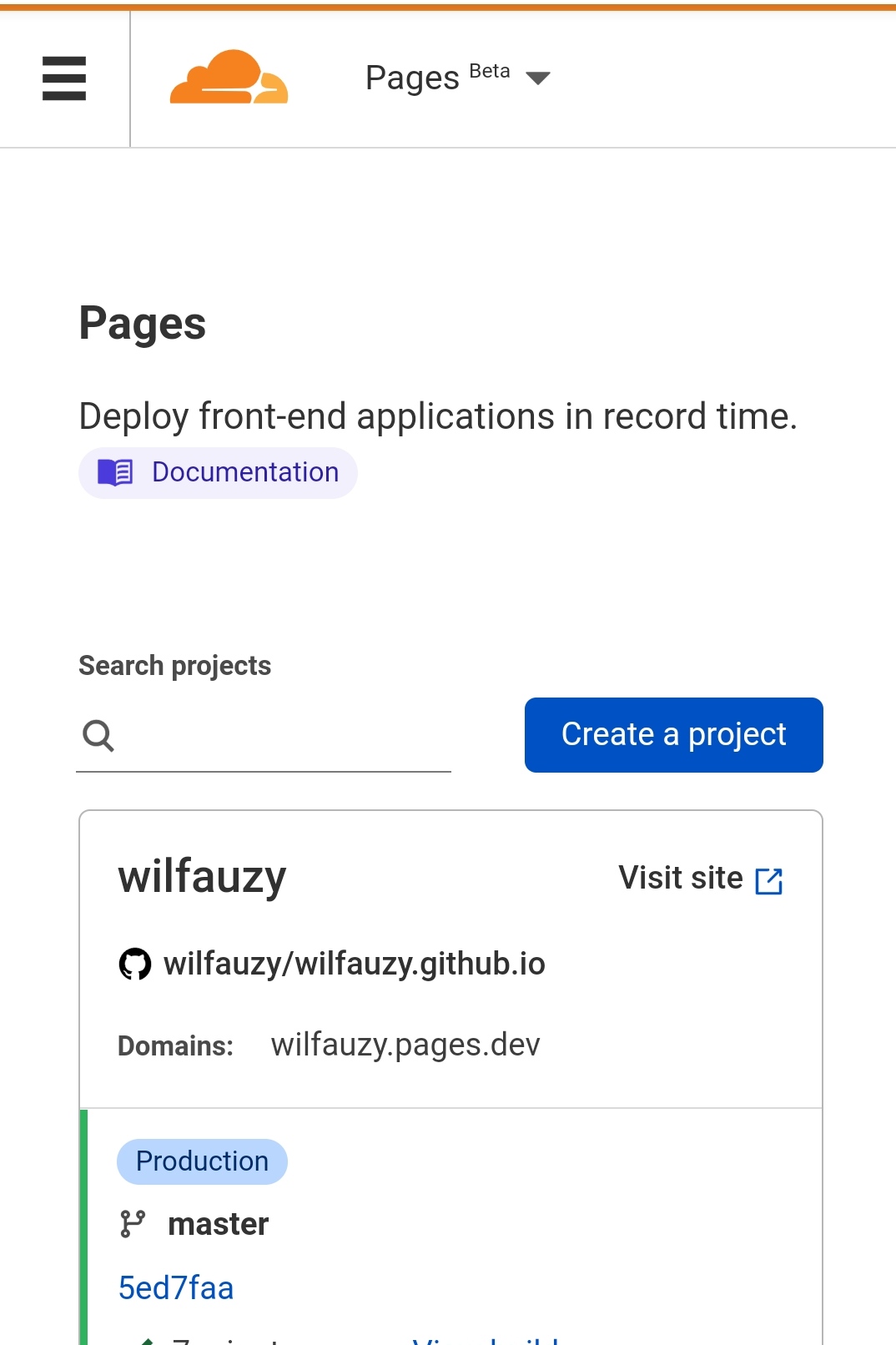Open the wilfauzy project title
Image resolution: width=896 pixels, height=1345 pixels.
click(202, 877)
